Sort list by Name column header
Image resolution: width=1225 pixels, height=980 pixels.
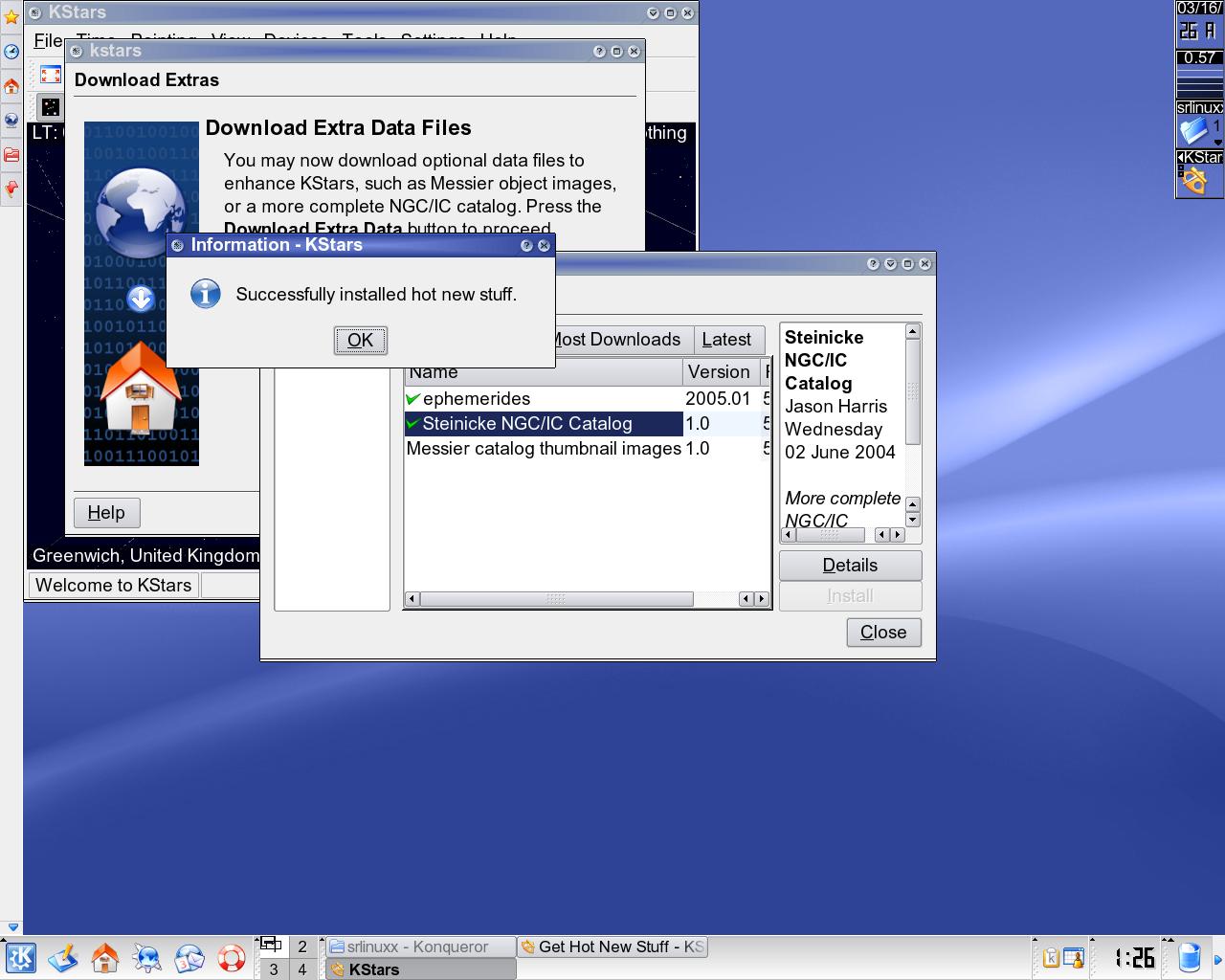pyautogui.click(x=543, y=371)
